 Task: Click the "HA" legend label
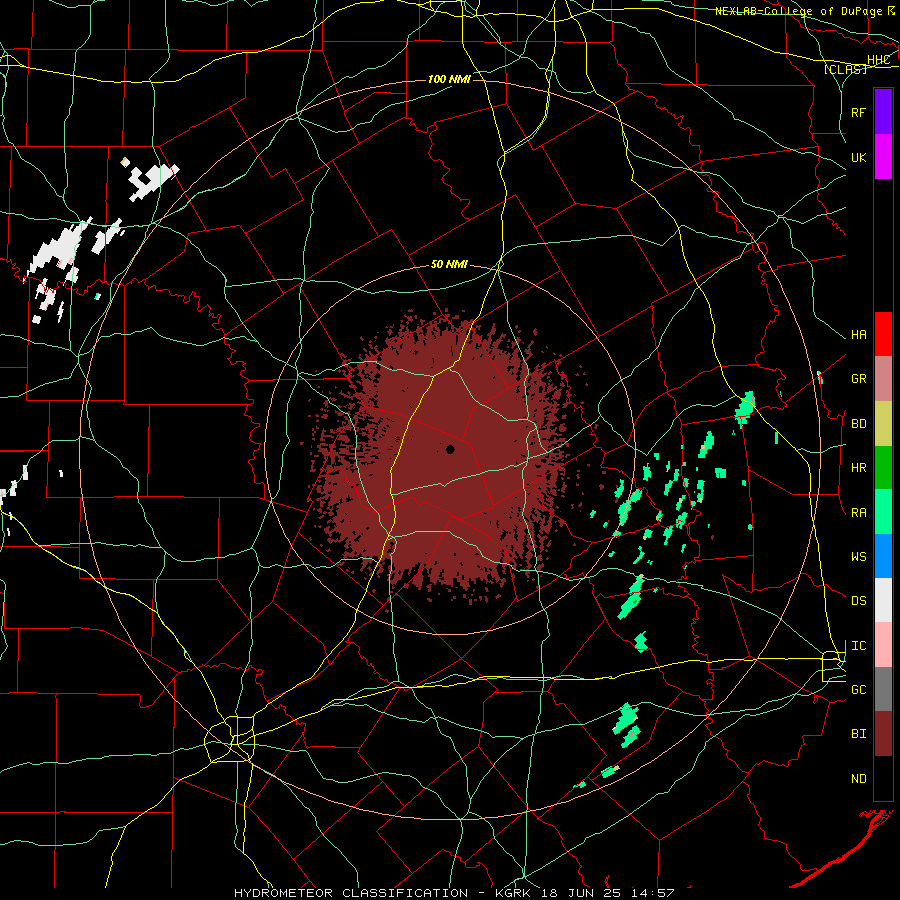coord(859,335)
